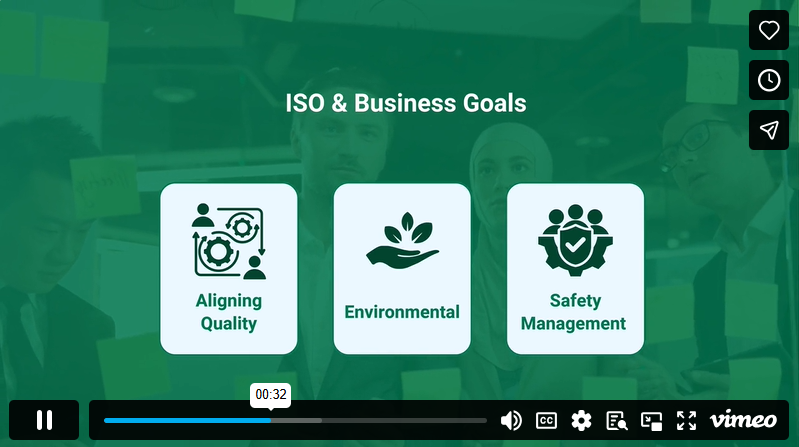This screenshot has height=447, width=799.
Task: Open the transcript search panel
Action: click(616, 421)
